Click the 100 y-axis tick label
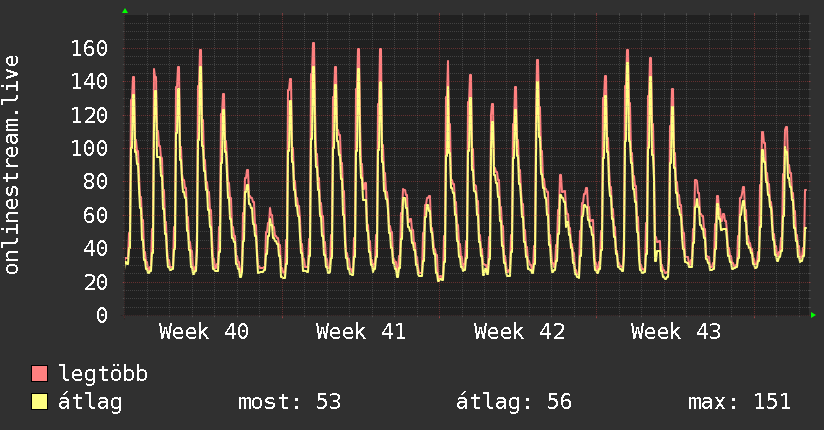 (89, 148)
